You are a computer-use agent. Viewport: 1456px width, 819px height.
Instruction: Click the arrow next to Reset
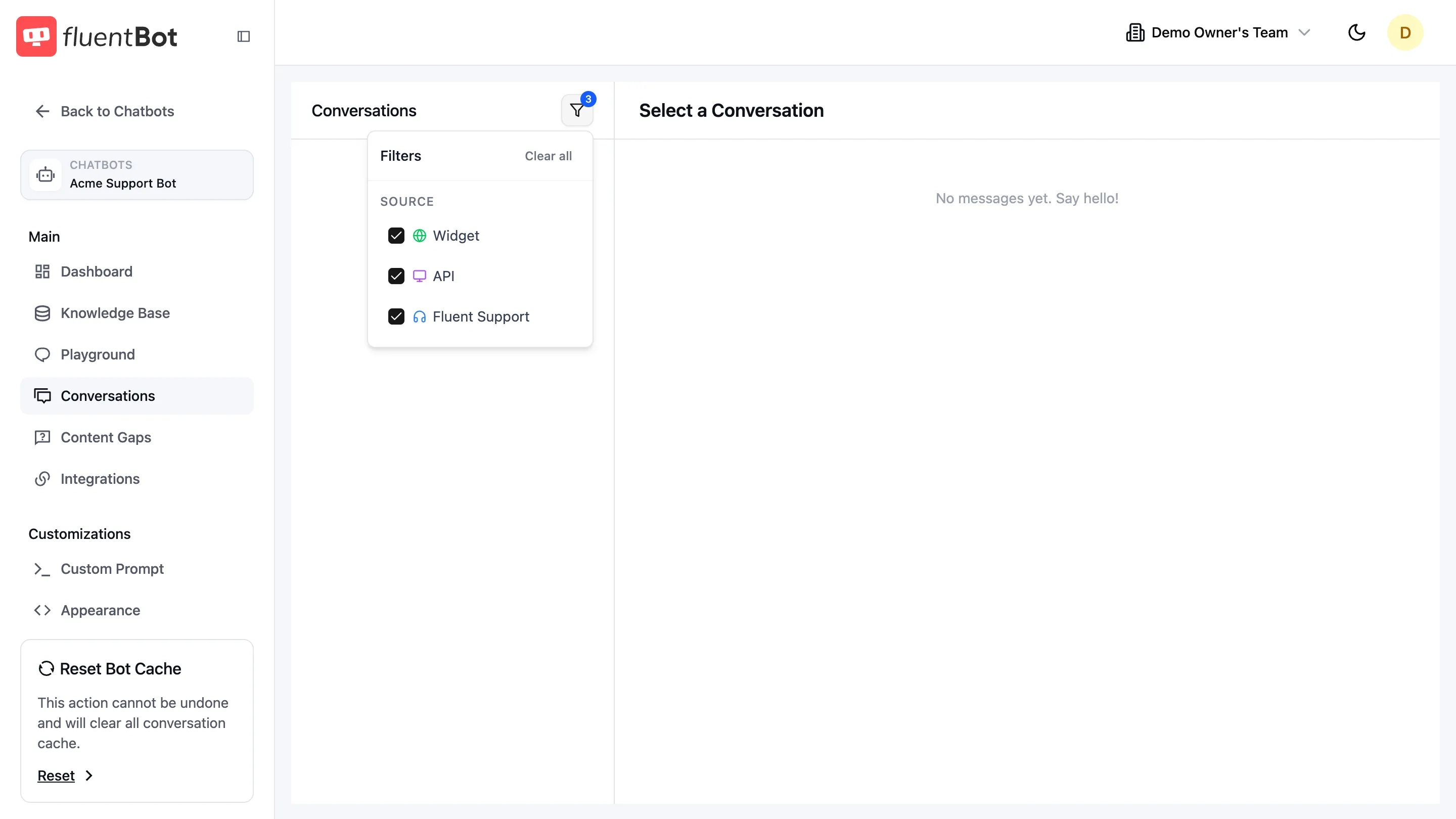(x=89, y=776)
